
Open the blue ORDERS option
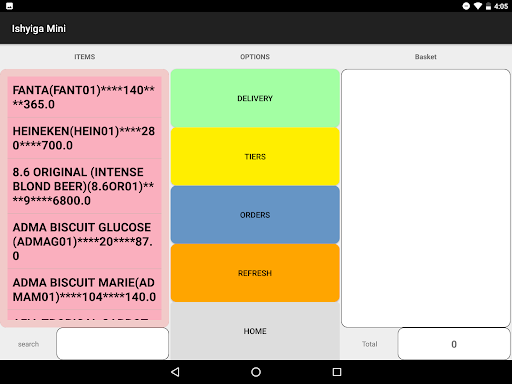coord(255,215)
